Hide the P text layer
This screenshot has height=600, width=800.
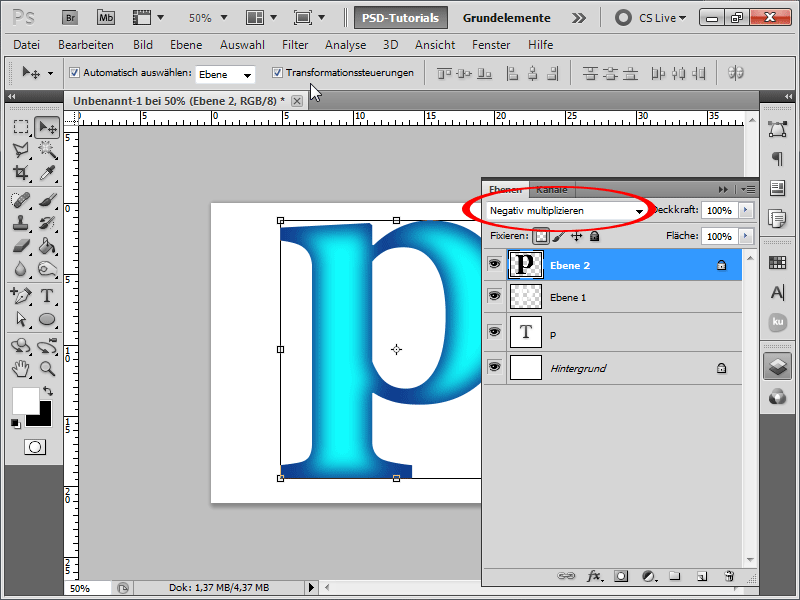point(494,332)
